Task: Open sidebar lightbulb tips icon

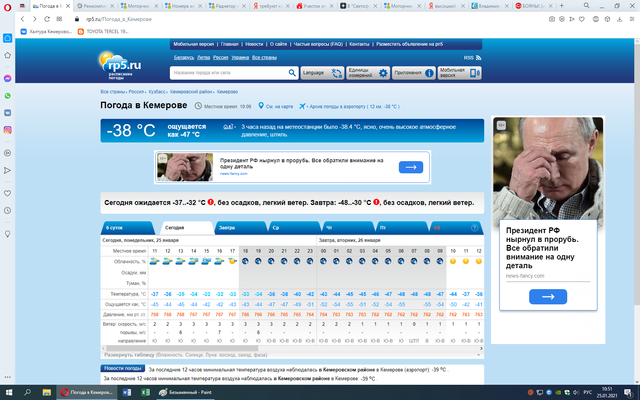Action: [x=7, y=234]
